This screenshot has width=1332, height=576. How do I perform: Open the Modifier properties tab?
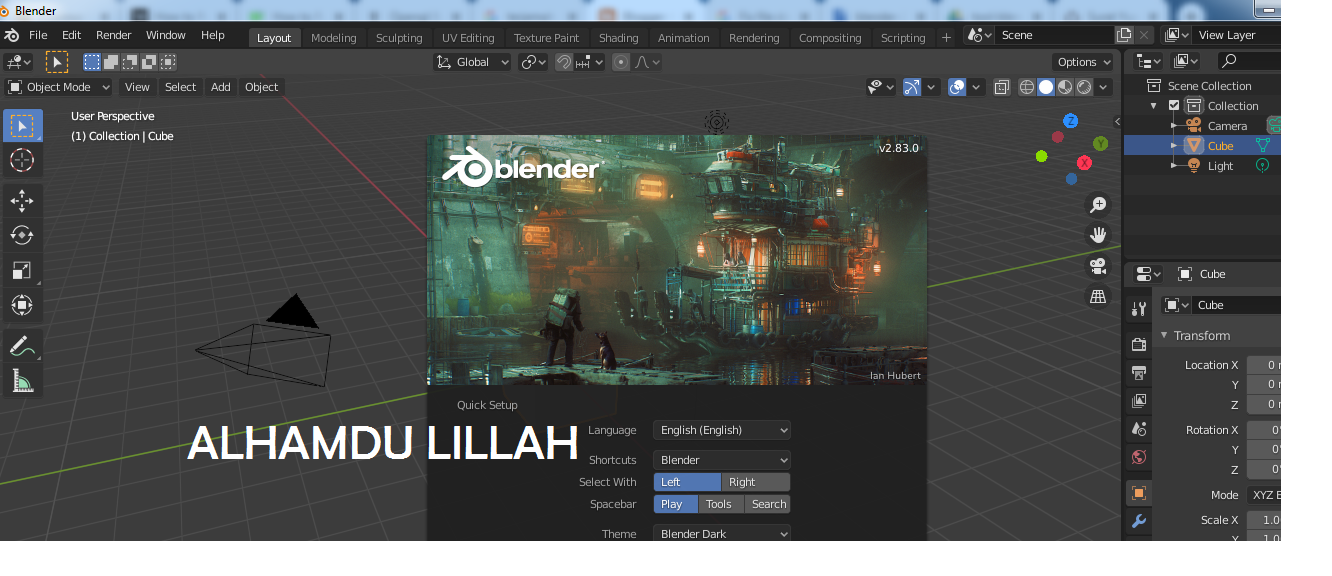[x=1138, y=521]
